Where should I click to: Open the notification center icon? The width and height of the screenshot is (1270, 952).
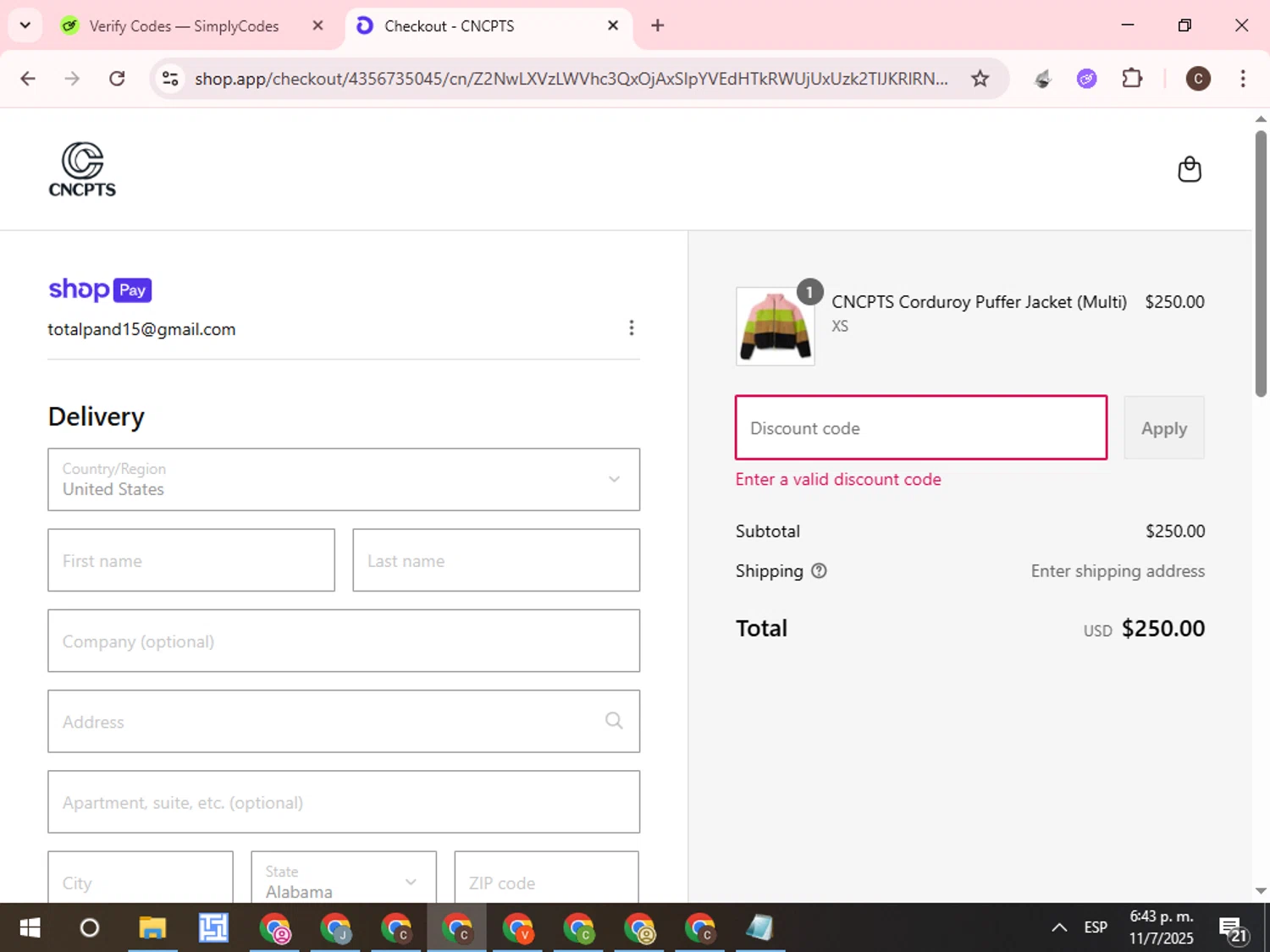tap(1234, 928)
